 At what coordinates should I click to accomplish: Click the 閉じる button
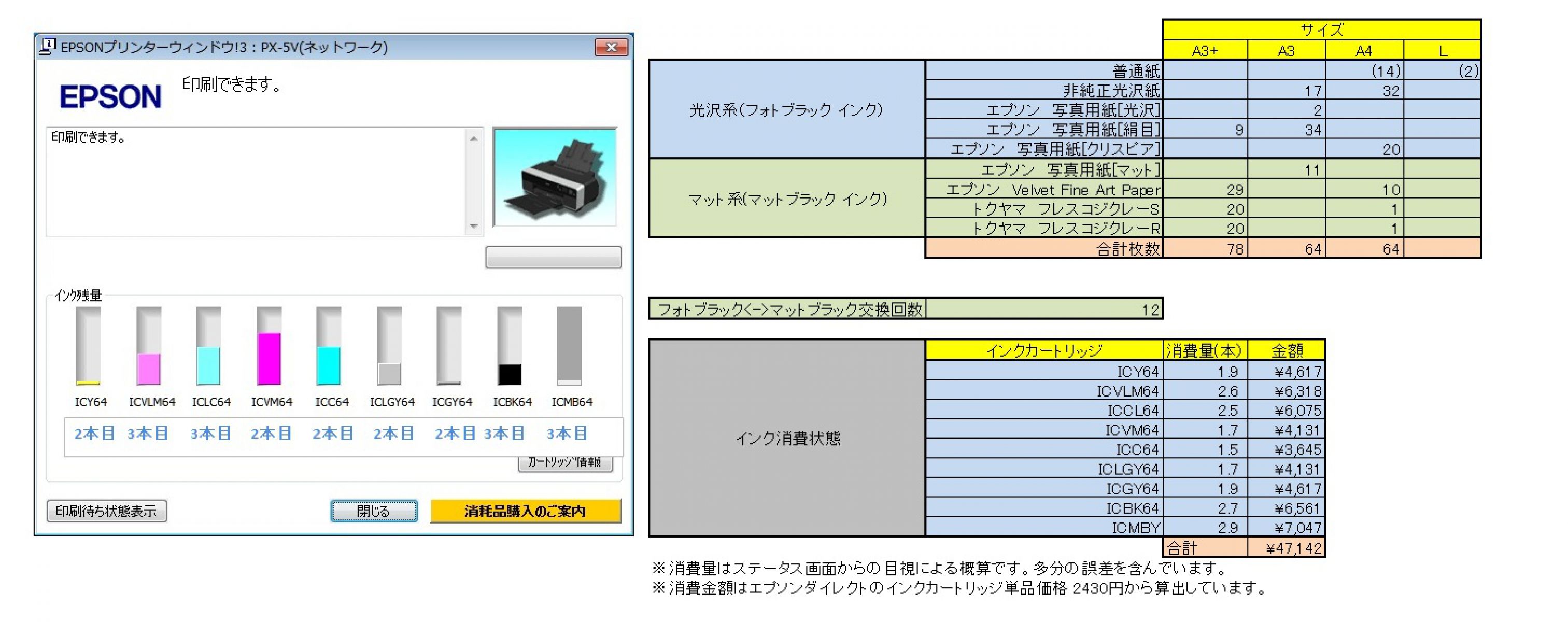(x=374, y=511)
